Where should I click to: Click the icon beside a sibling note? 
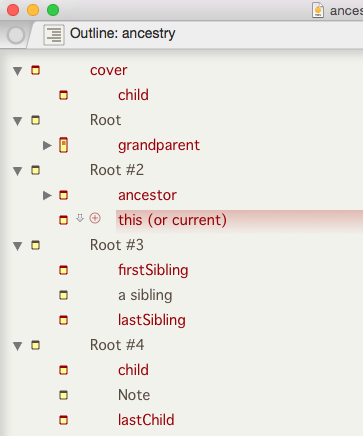(x=64, y=295)
